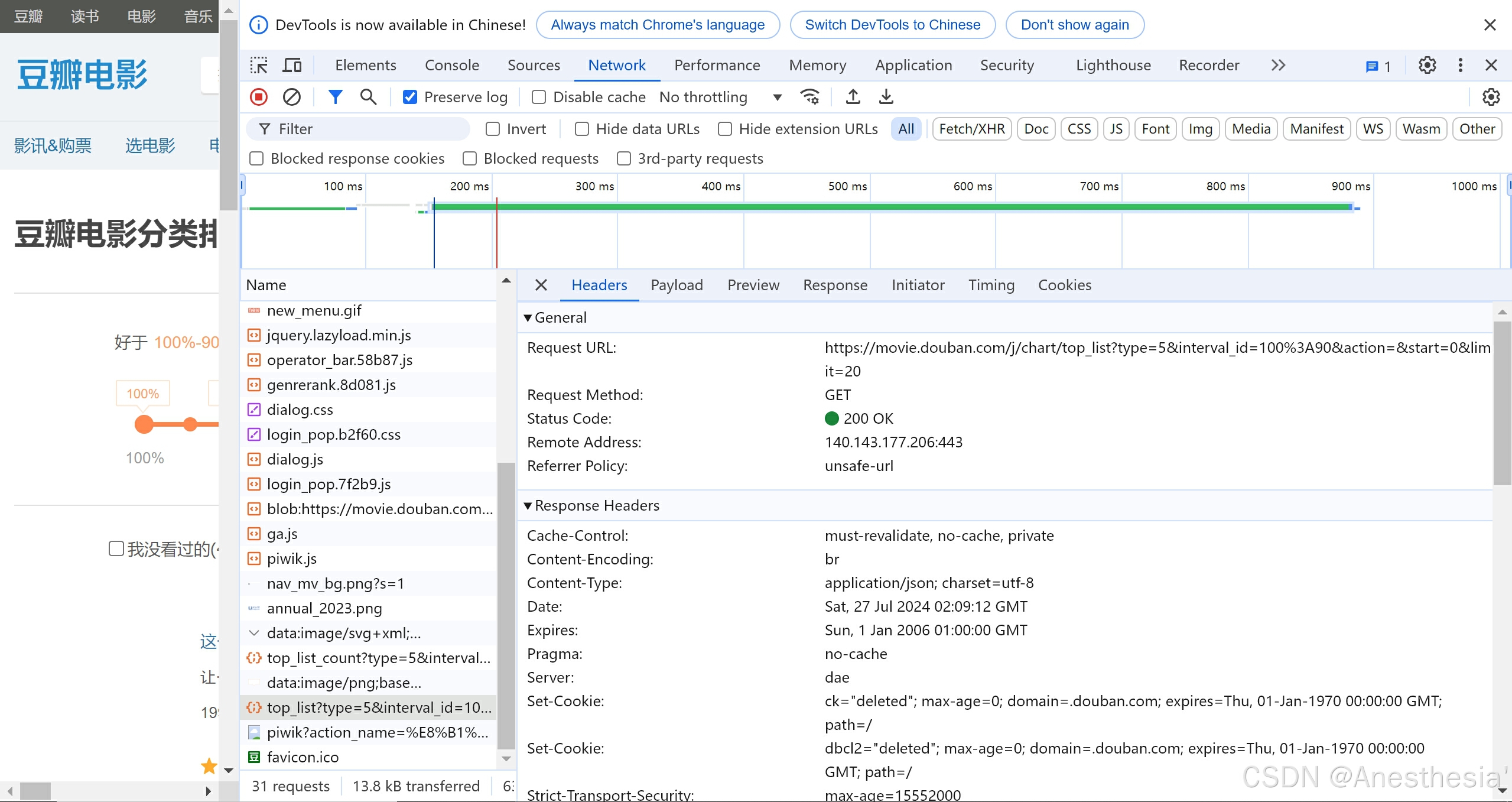Check Blocked response cookies
Viewport: 1512px width, 802px height.
tap(256, 158)
